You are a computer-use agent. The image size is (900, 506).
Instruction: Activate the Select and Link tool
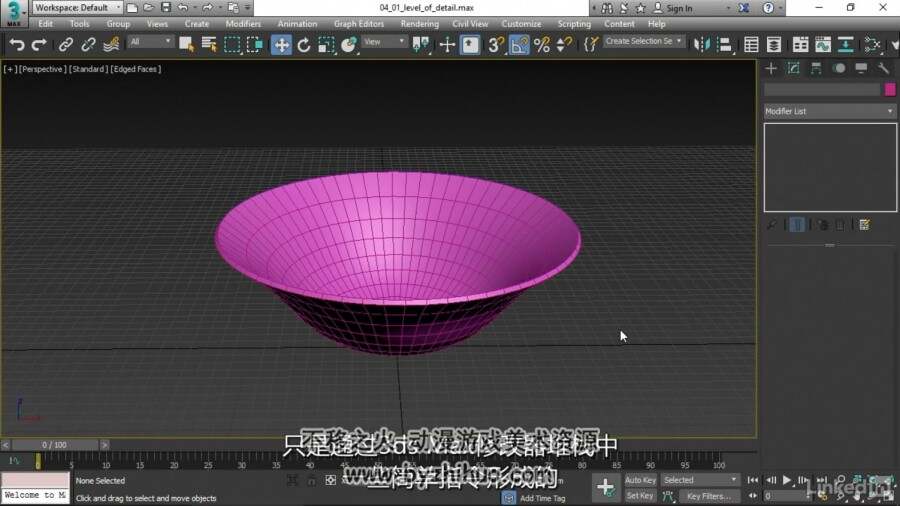65,44
